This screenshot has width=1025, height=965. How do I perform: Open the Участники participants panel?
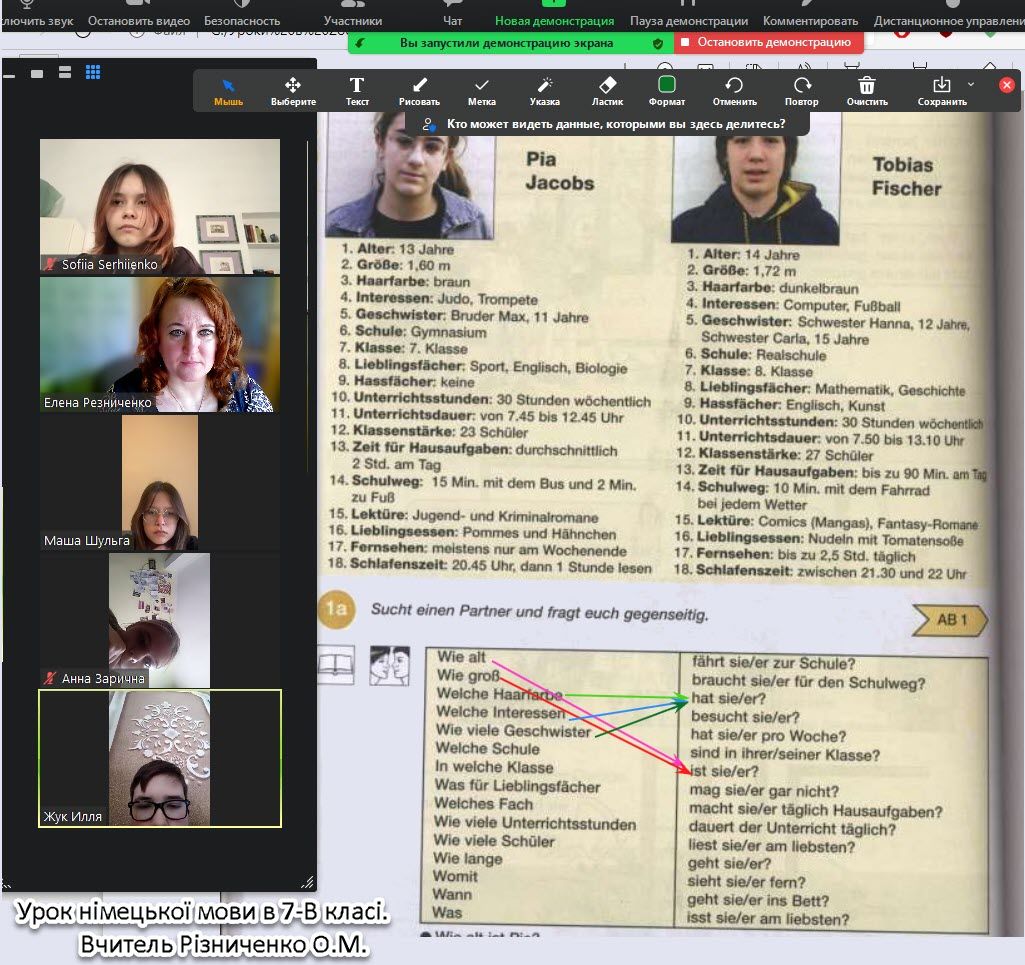353,14
